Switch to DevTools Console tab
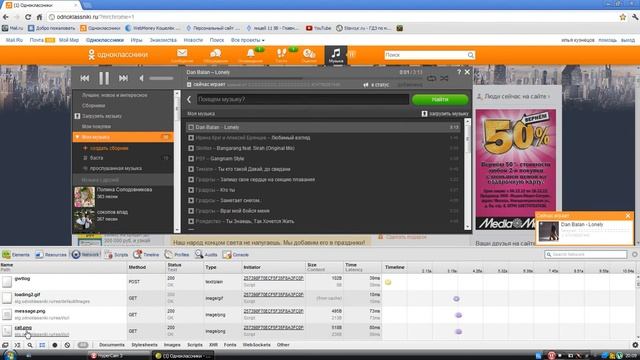 click(x=236, y=255)
